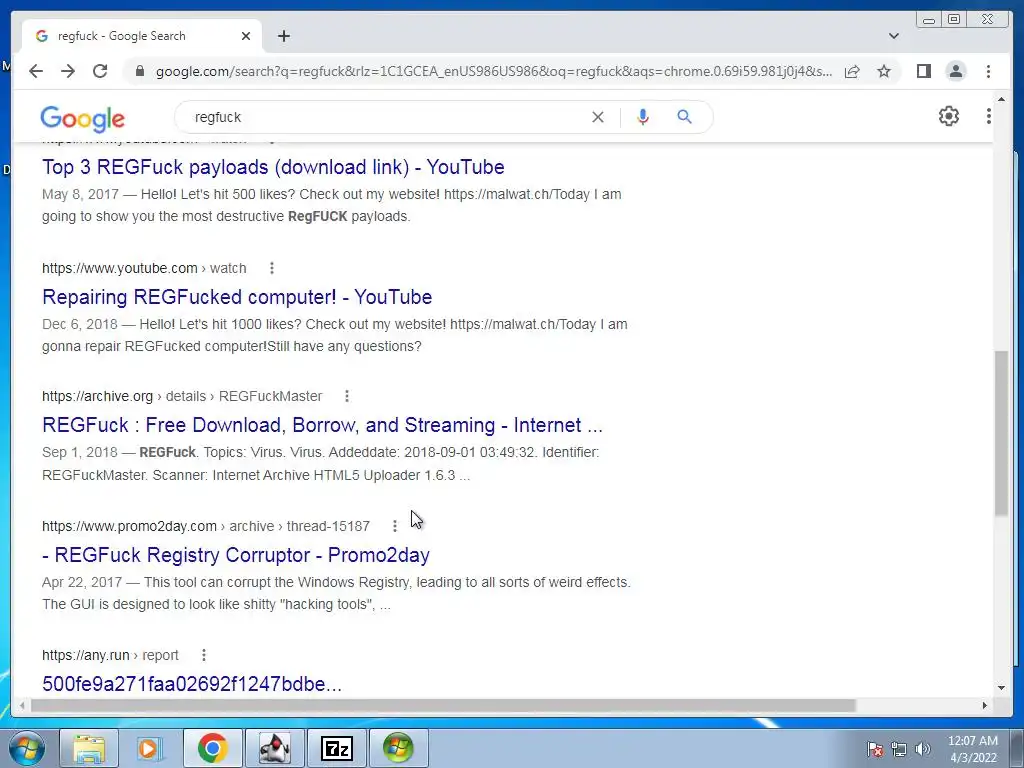Open the taskbar clock and date
The image size is (1024, 768).
click(973, 749)
